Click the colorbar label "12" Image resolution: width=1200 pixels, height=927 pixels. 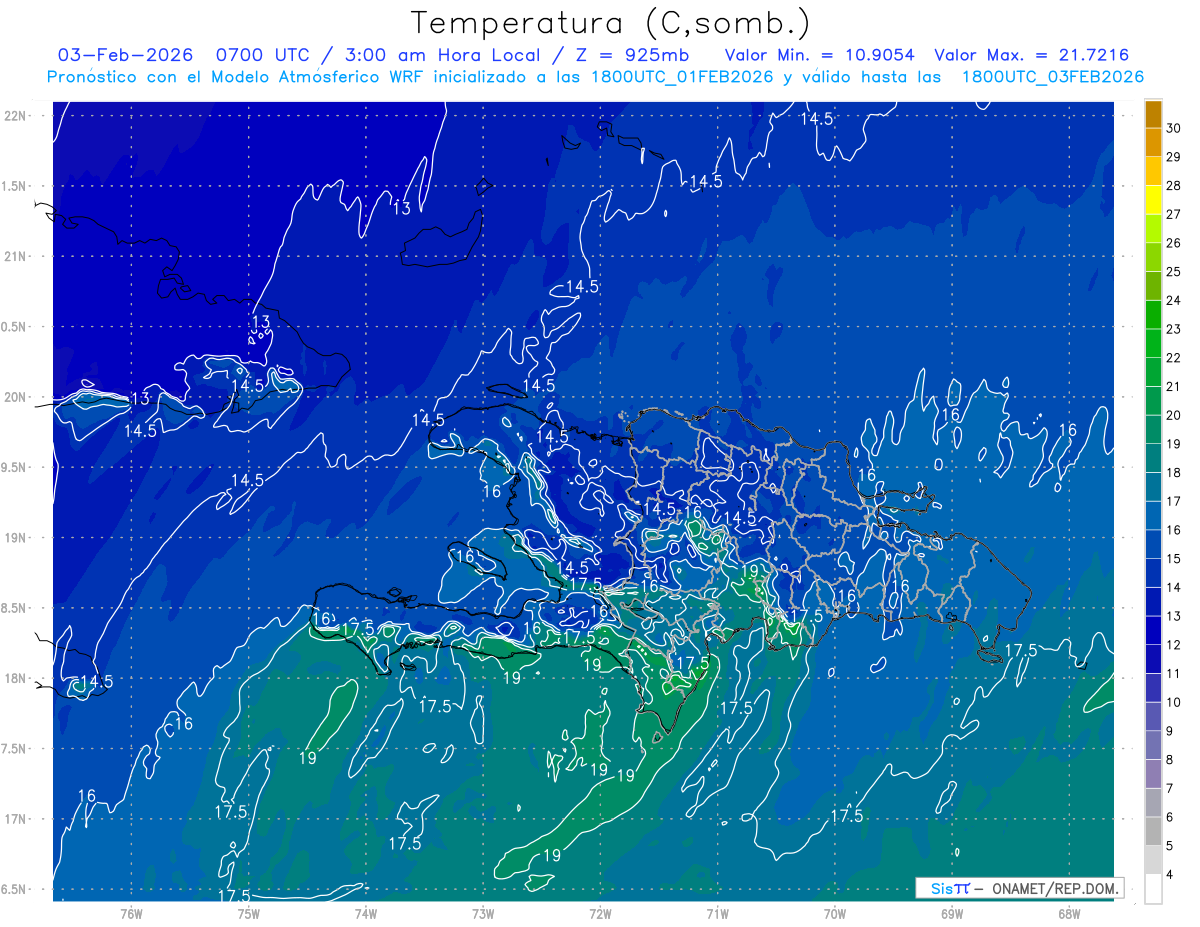tap(1174, 645)
